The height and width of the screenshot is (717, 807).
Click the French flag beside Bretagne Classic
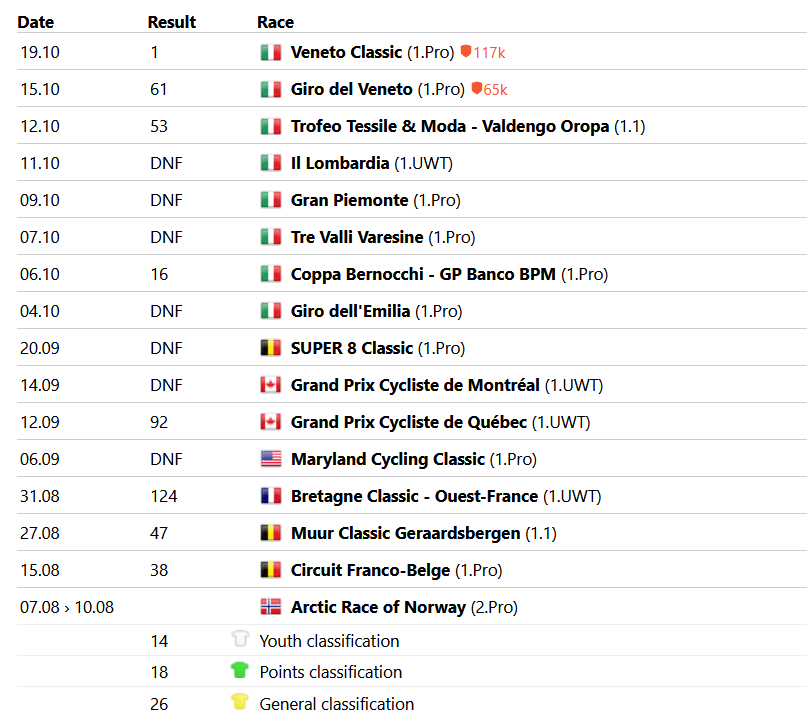(270, 496)
